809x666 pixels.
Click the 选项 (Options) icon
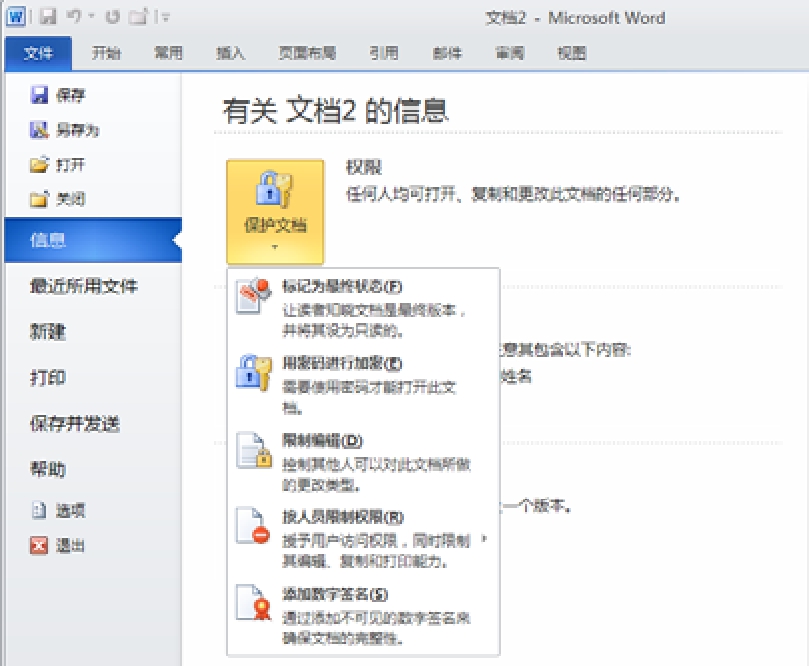39,510
